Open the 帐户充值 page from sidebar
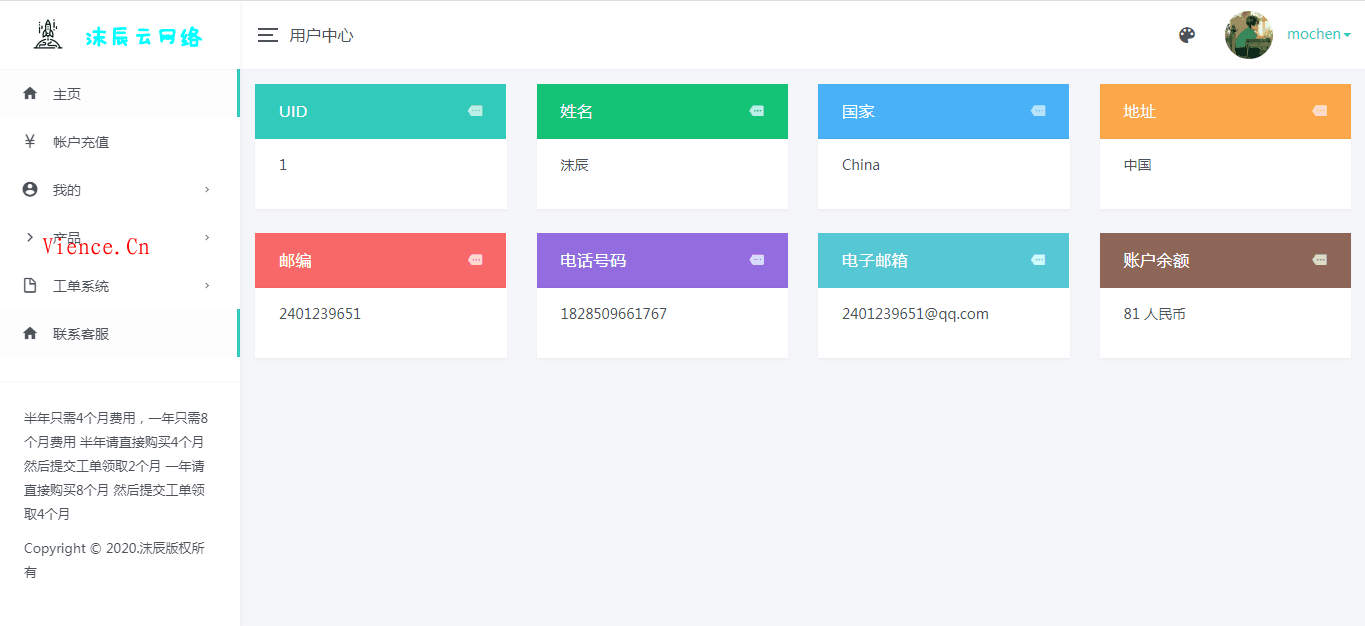Image resolution: width=1365 pixels, height=626 pixels. 80,141
